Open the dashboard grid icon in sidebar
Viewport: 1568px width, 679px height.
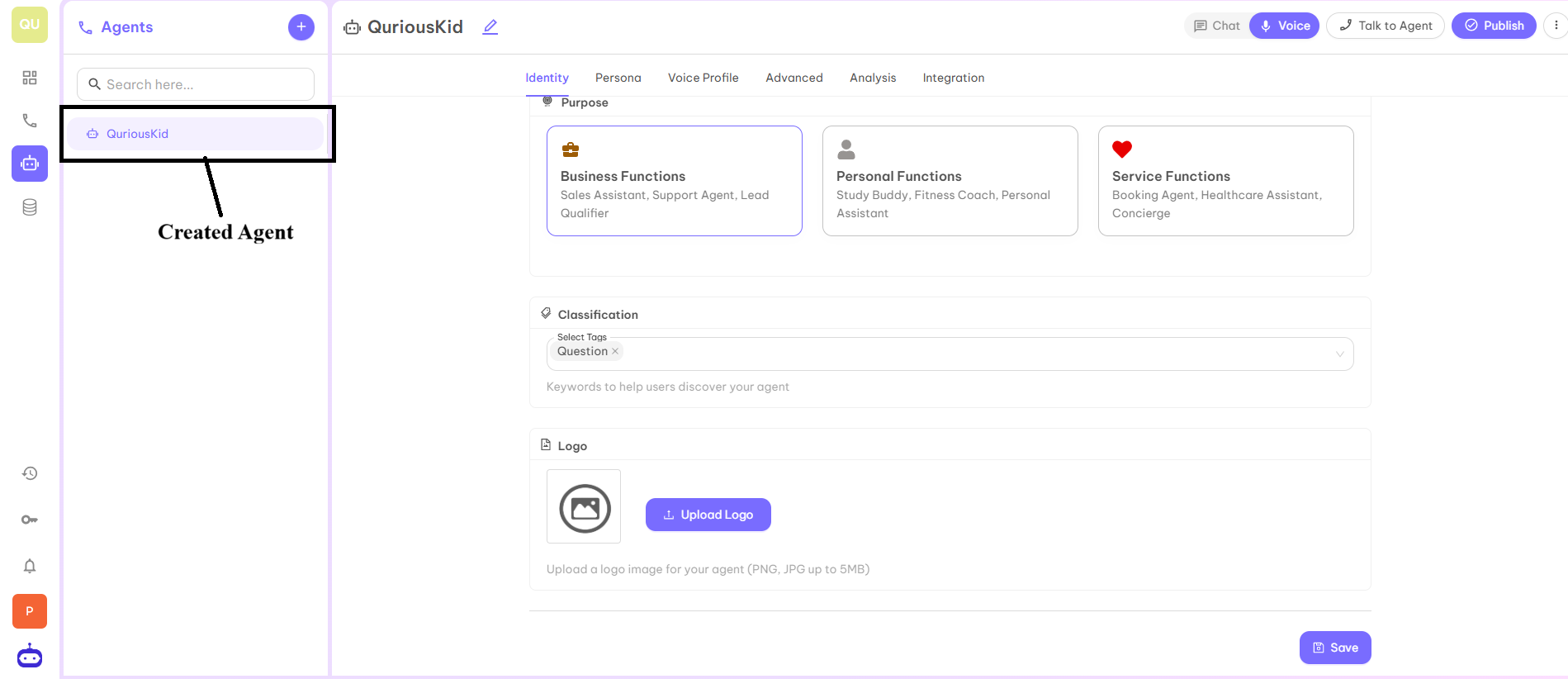30,78
